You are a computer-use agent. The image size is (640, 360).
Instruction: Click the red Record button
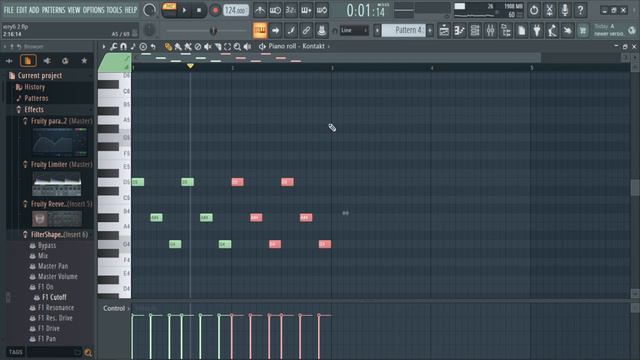click(215, 10)
